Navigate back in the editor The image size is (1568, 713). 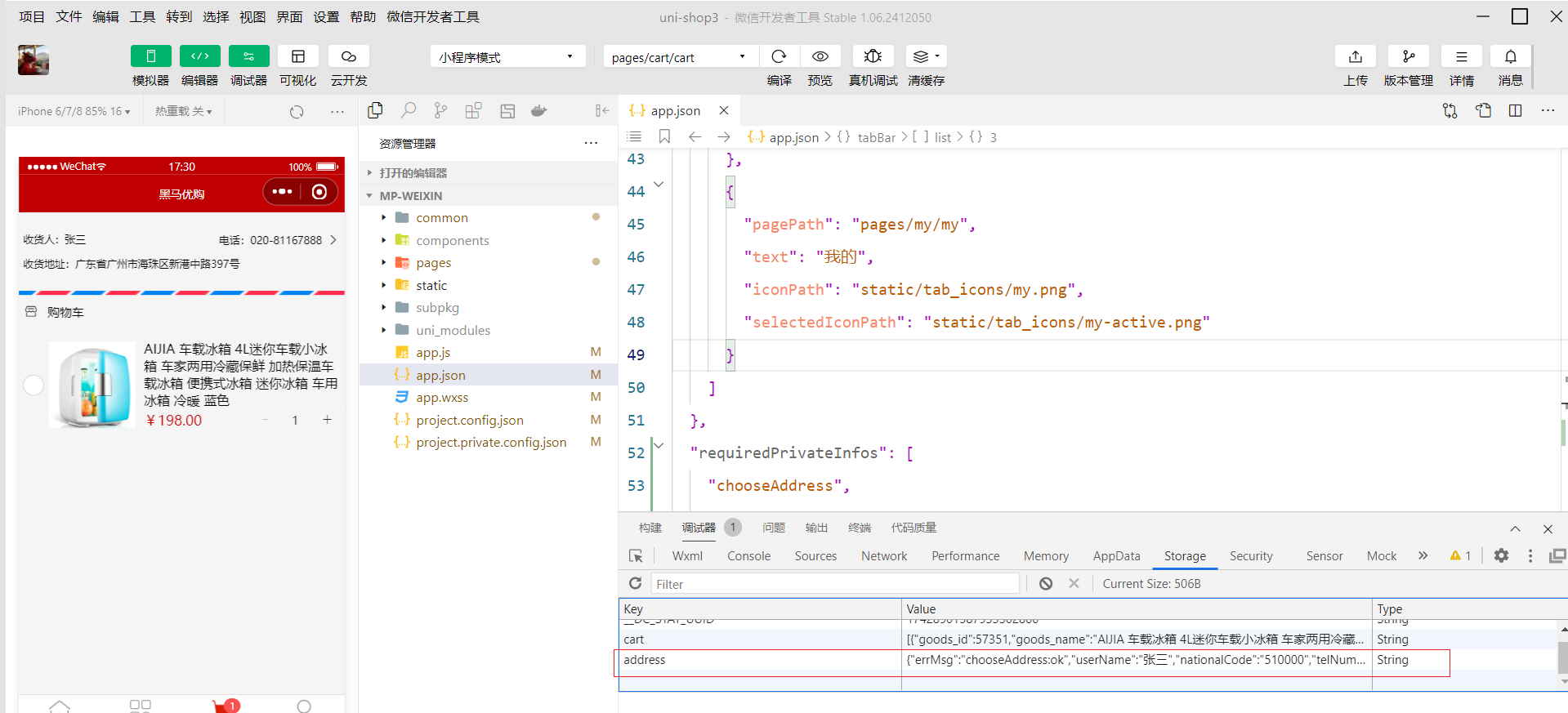click(695, 136)
